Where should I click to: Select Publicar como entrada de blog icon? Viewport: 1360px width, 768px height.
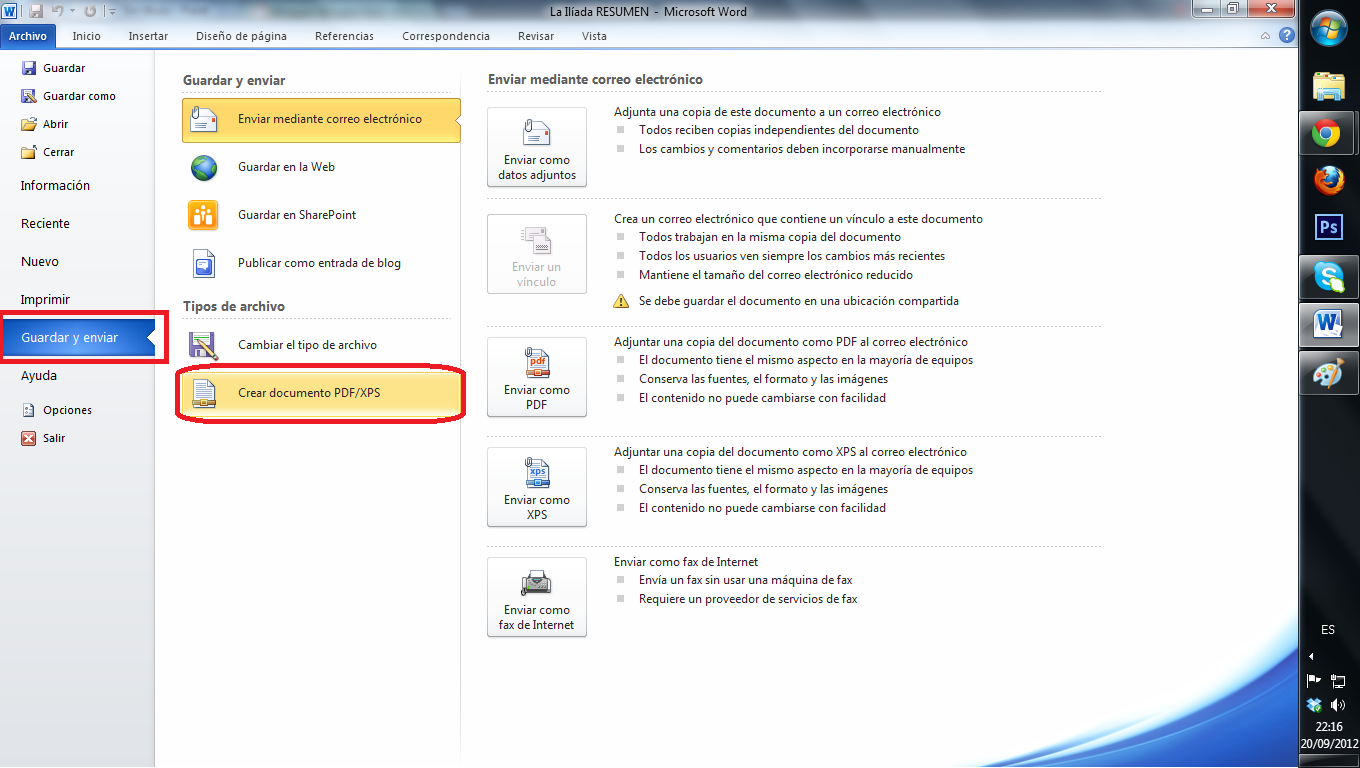click(203, 263)
